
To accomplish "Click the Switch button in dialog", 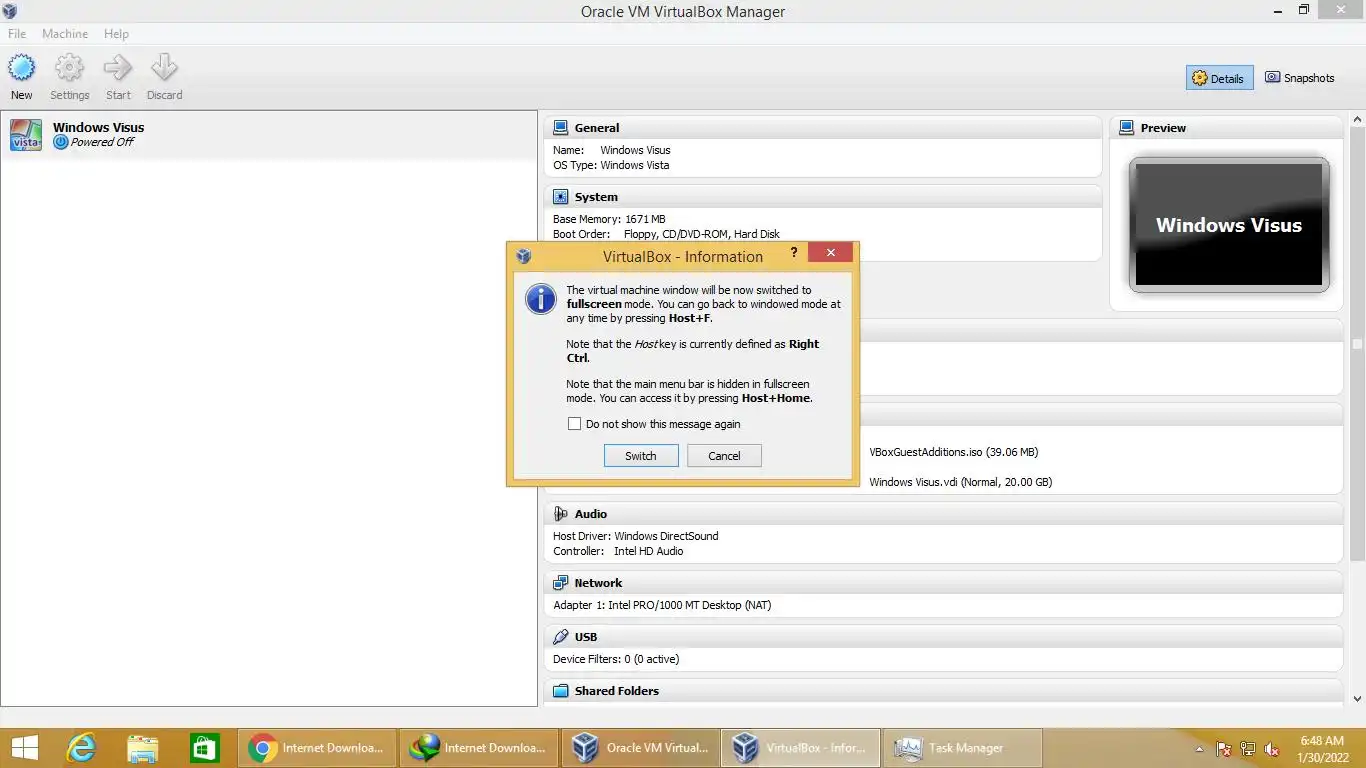I will pyautogui.click(x=641, y=456).
